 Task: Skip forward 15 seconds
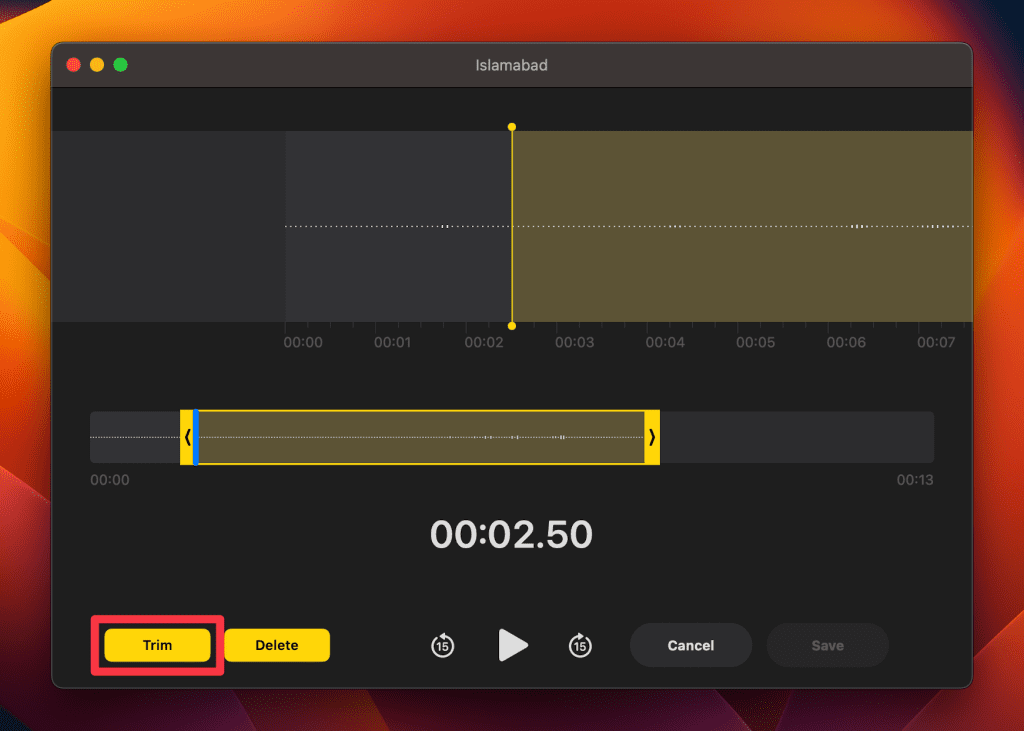[x=580, y=646]
